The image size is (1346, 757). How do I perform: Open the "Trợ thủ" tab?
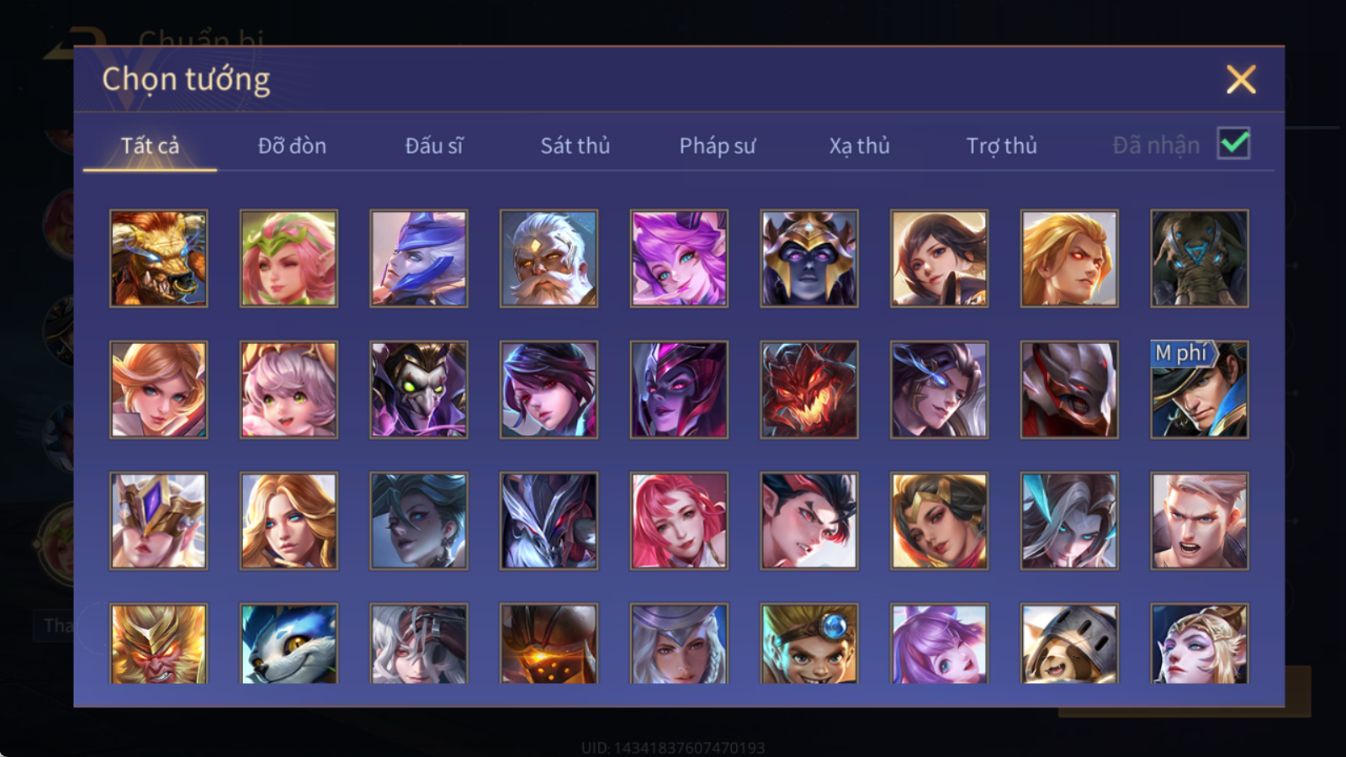pyautogui.click(x=1001, y=146)
